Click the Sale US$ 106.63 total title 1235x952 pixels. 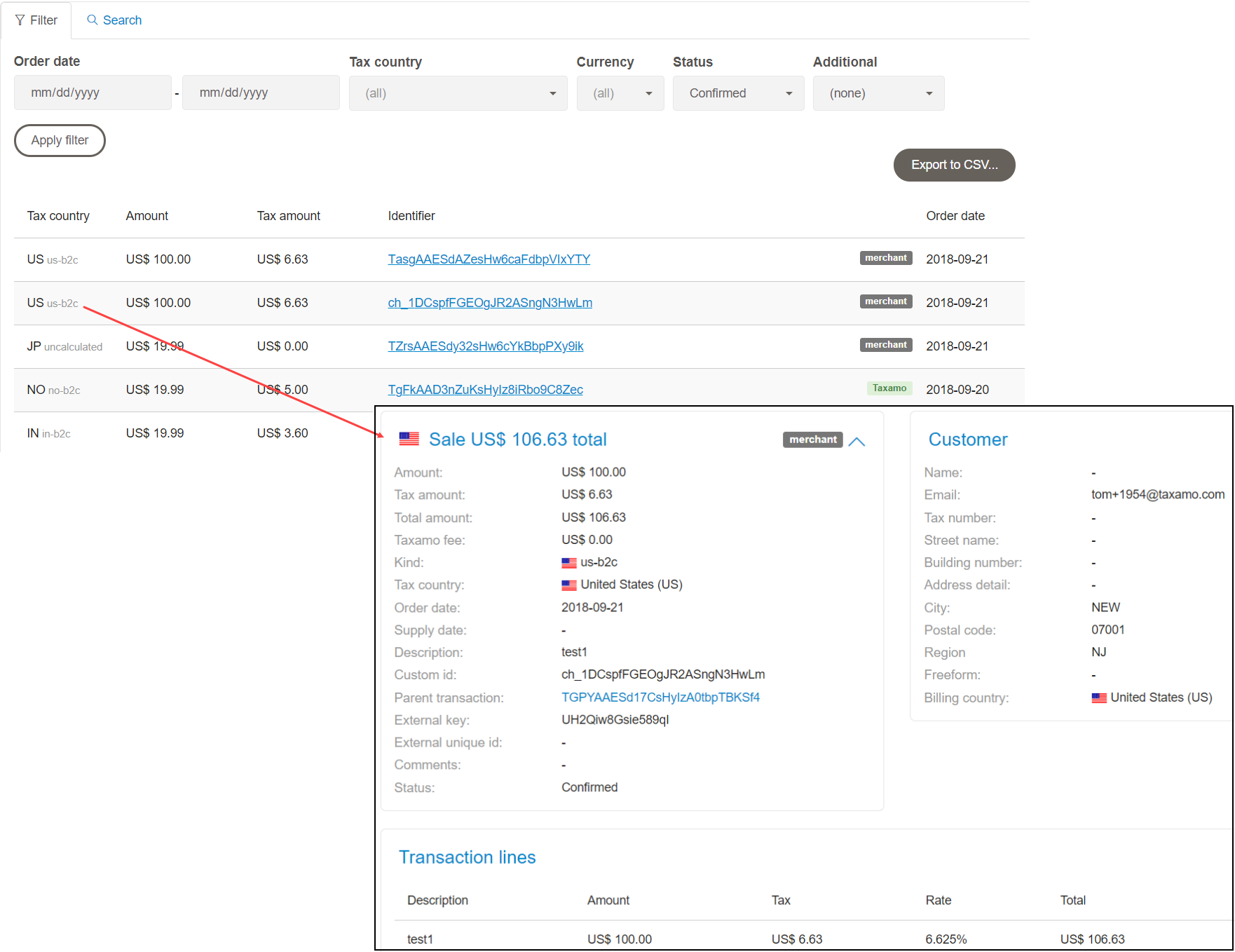pyautogui.click(x=518, y=440)
